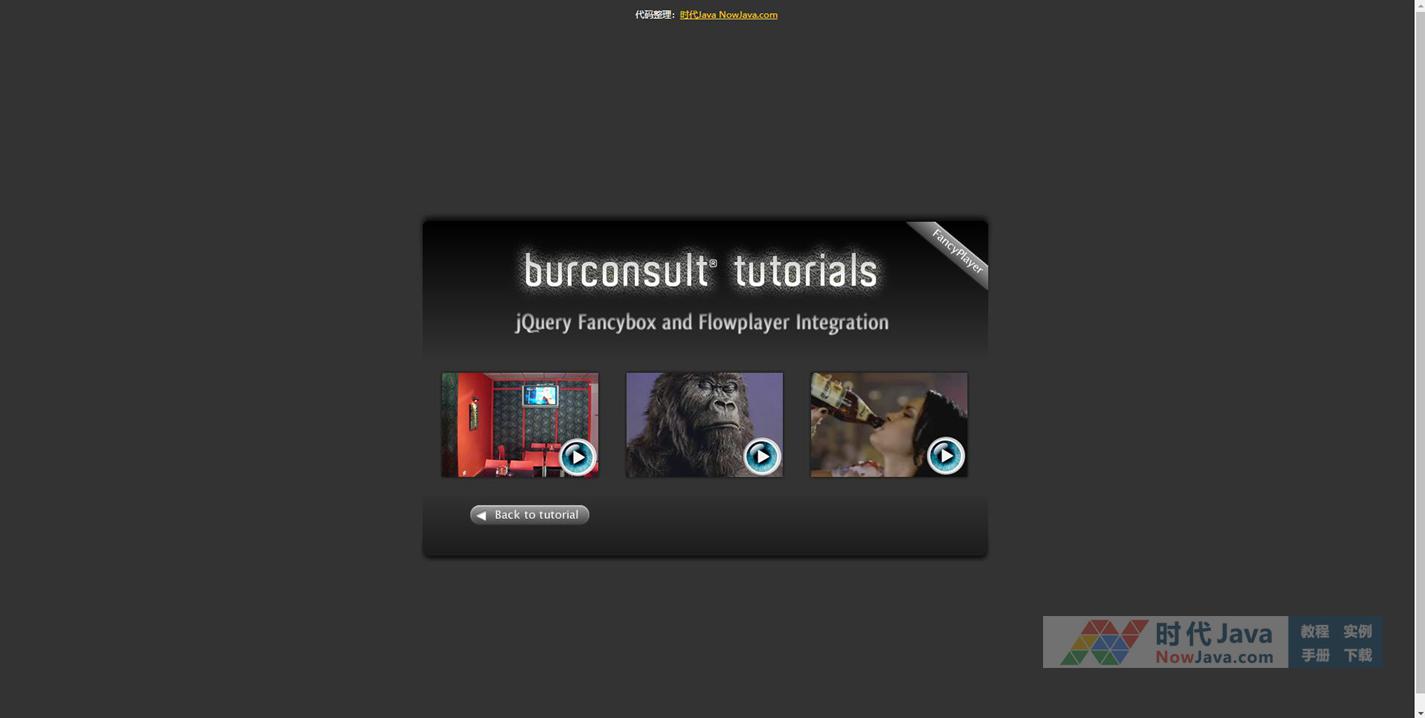Open the 实例 link in watermark banner

click(x=1357, y=631)
